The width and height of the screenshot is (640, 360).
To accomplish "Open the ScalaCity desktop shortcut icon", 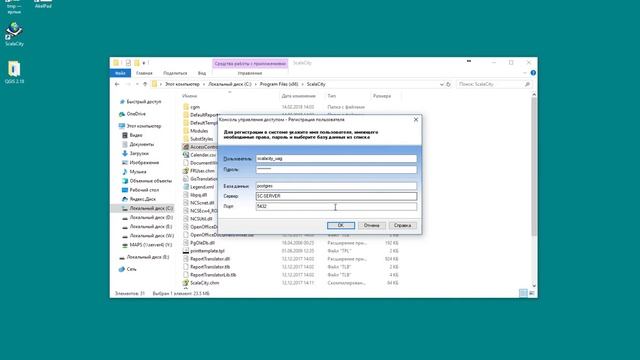I will [14, 31].
